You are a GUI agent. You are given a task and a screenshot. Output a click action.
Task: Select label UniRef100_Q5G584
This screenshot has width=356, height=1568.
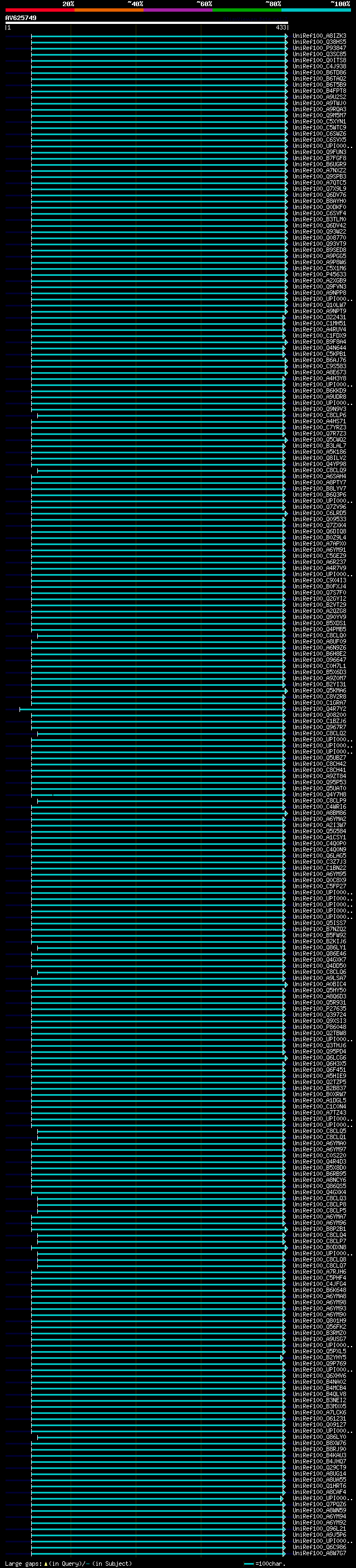point(319,832)
